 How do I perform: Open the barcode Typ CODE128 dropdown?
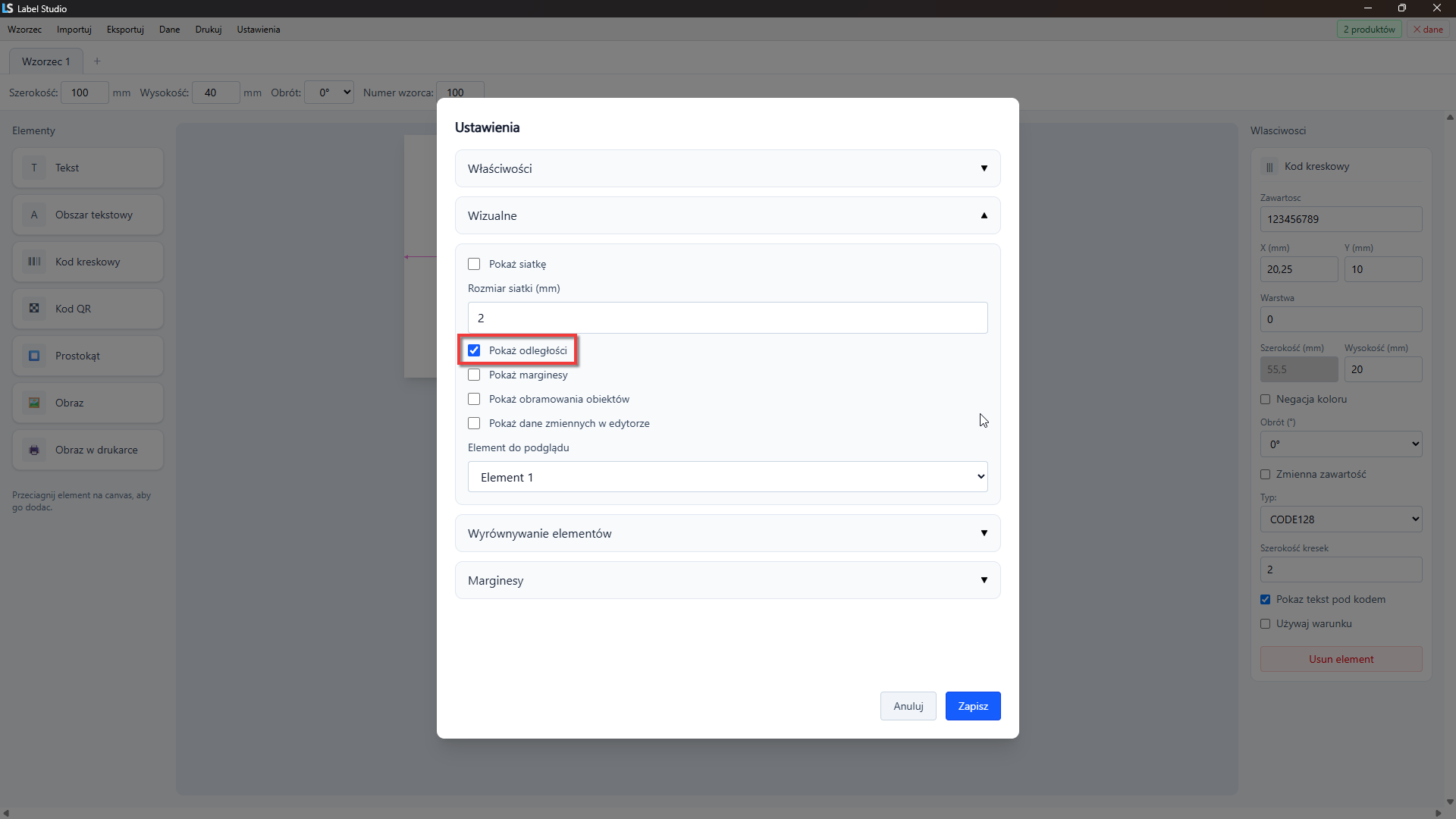coord(1341,519)
